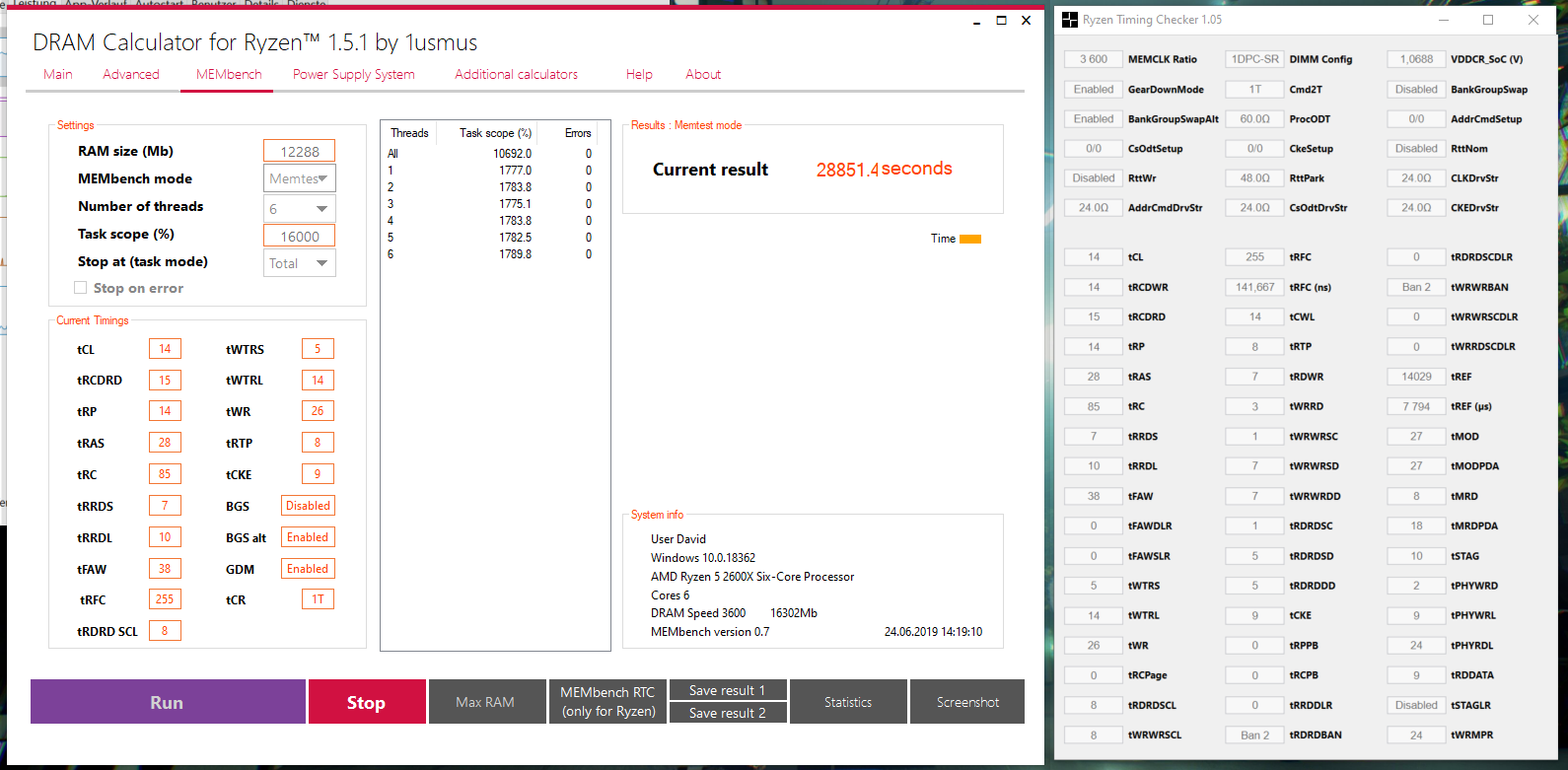This screenshot has width=1568, height=770.
Task: Click the DRAM Speed 3600 text
Action: click(x=698, y=613)
